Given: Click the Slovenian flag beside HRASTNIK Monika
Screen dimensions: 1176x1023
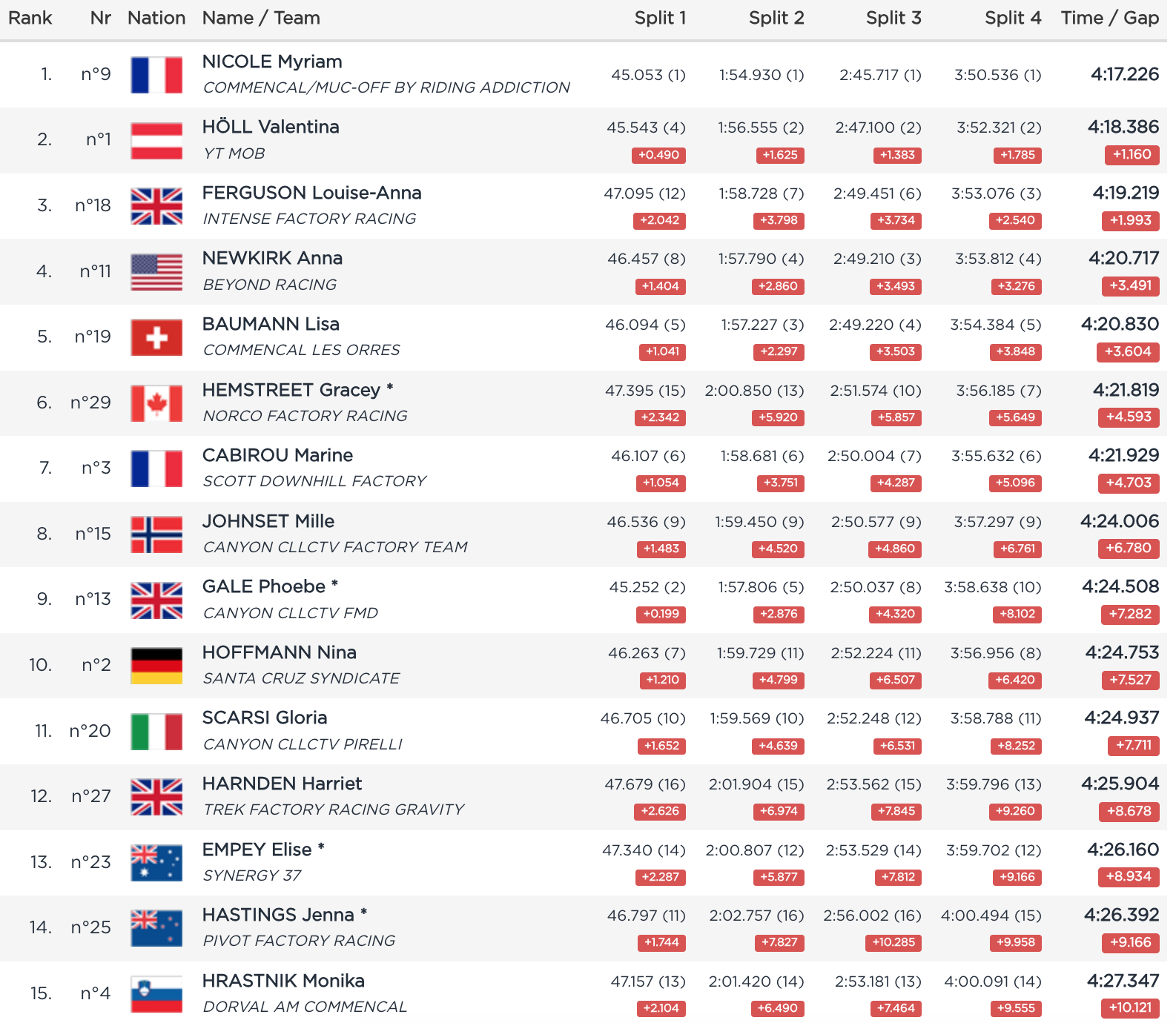Looking at the screenshot, I should (156, 994).
